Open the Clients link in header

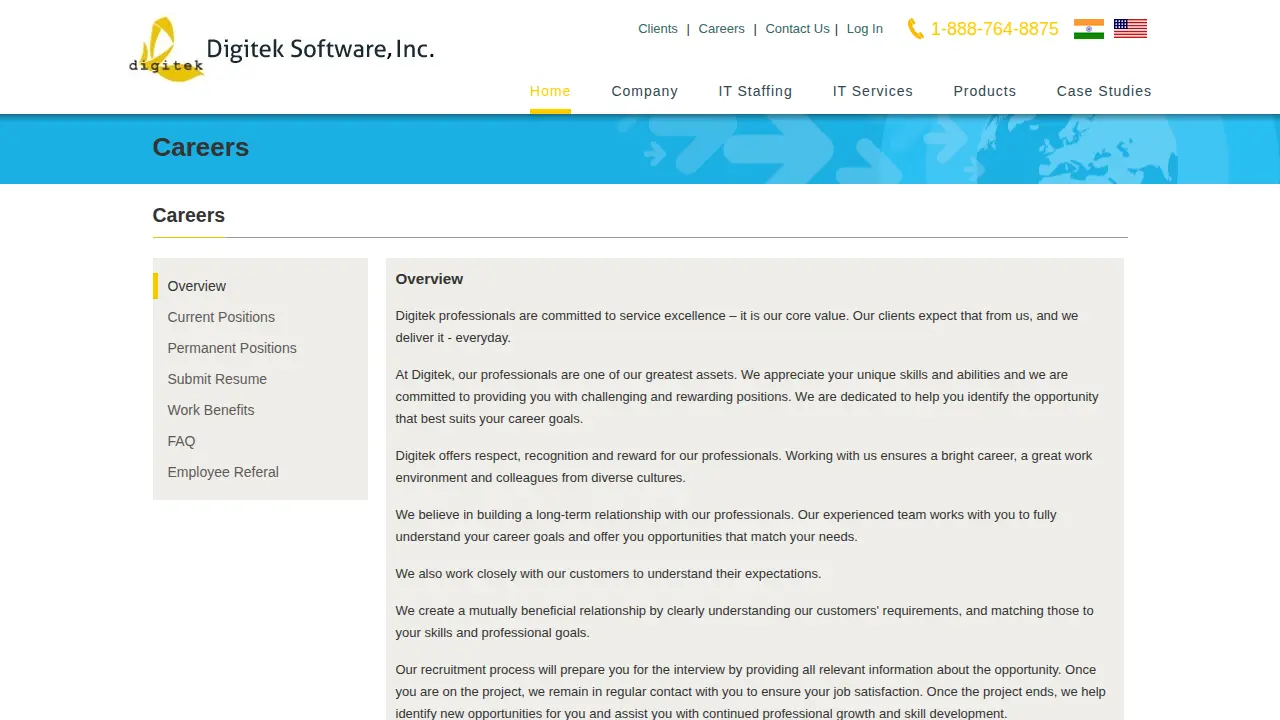coord(658,29)
